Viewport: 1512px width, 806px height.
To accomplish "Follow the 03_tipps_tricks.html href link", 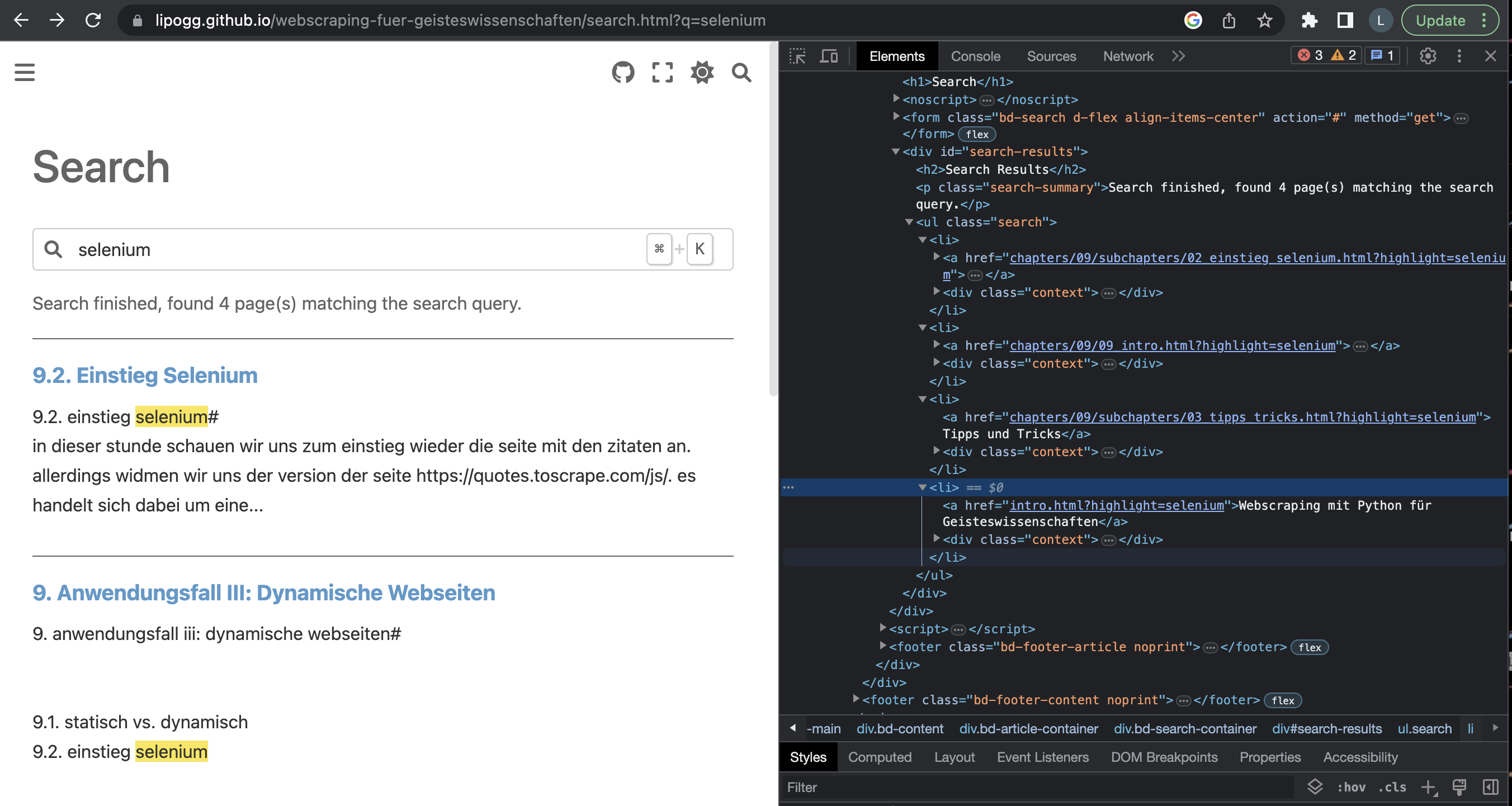I will tap(1242, 417).
